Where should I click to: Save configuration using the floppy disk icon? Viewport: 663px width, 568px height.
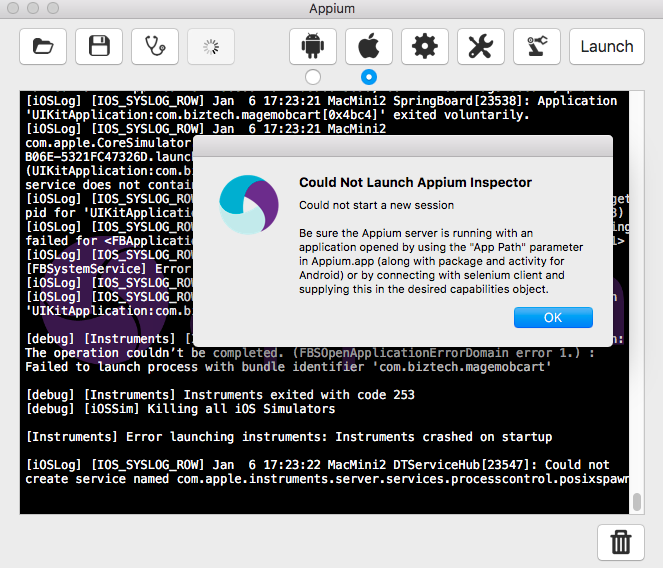[99, 47]
